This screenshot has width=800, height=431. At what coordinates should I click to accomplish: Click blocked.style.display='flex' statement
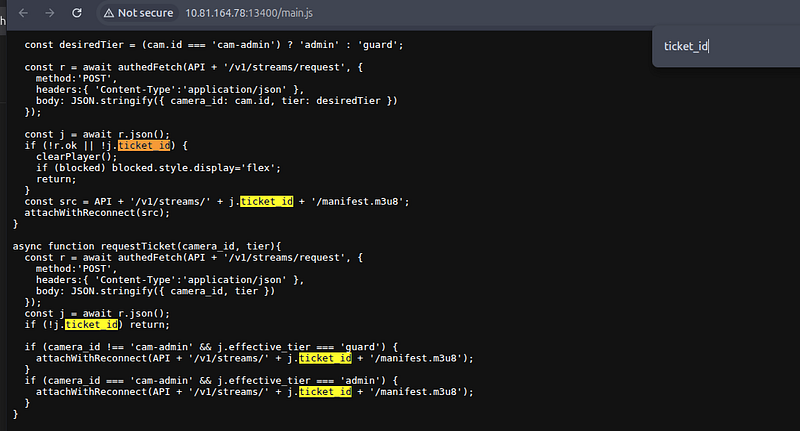[x=196, y=168]
